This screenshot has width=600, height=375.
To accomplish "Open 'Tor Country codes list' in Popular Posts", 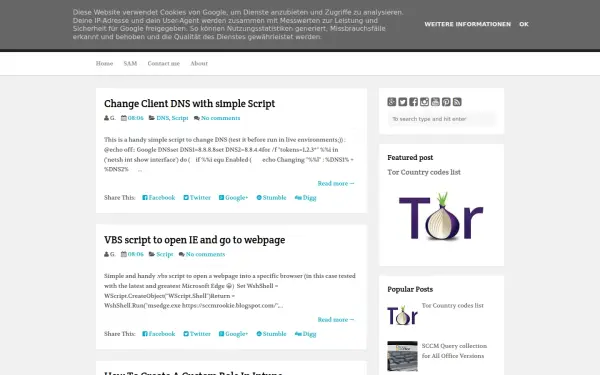I will pyautogui.click(x=453, y=306).
